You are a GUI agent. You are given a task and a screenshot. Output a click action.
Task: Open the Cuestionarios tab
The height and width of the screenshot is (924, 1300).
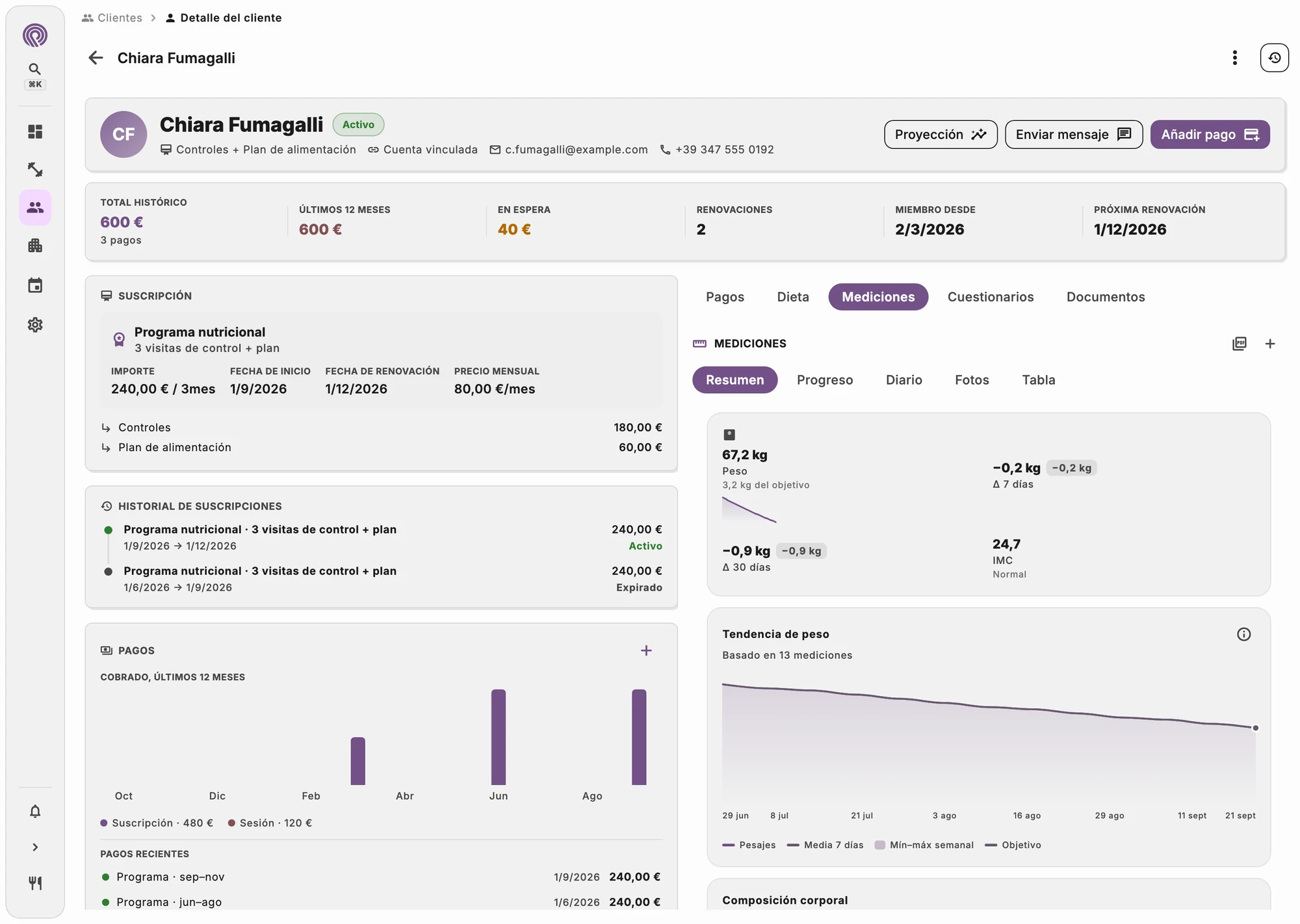point(990,297)
